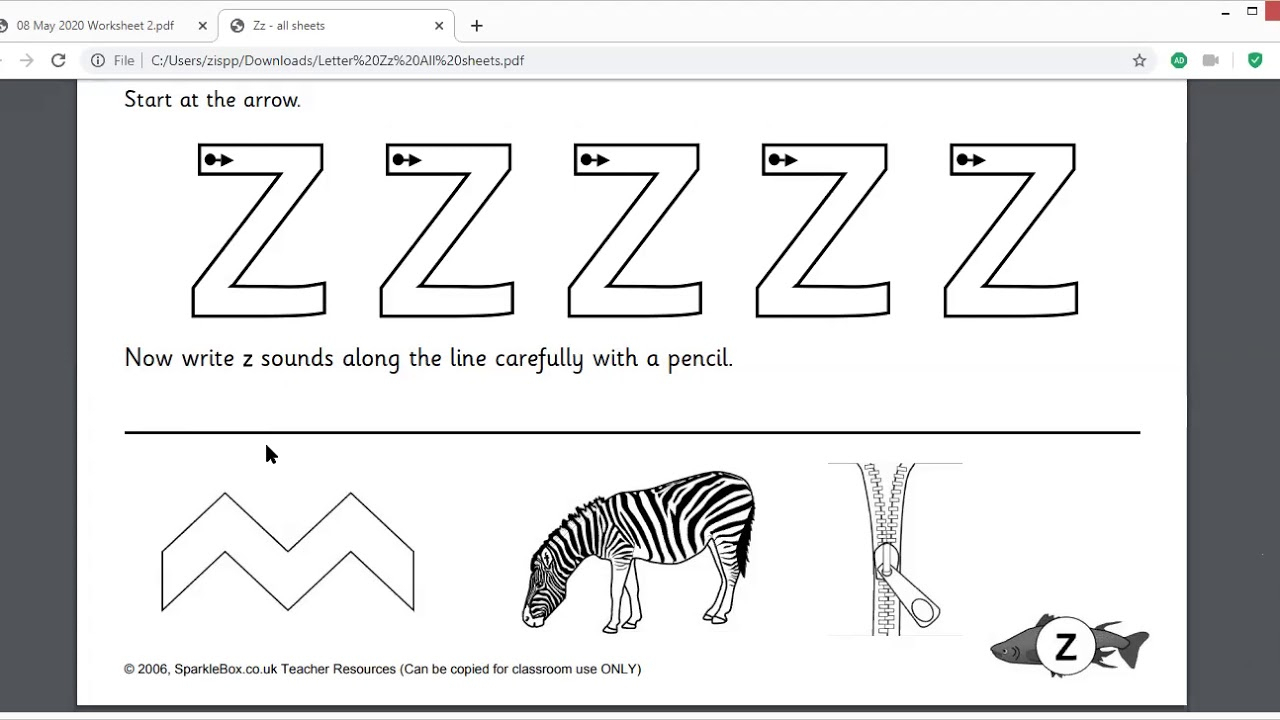The width and height of the screenshot is (1280, 720).
Task: Minimize the browser window
Action: click(1226, 12)
